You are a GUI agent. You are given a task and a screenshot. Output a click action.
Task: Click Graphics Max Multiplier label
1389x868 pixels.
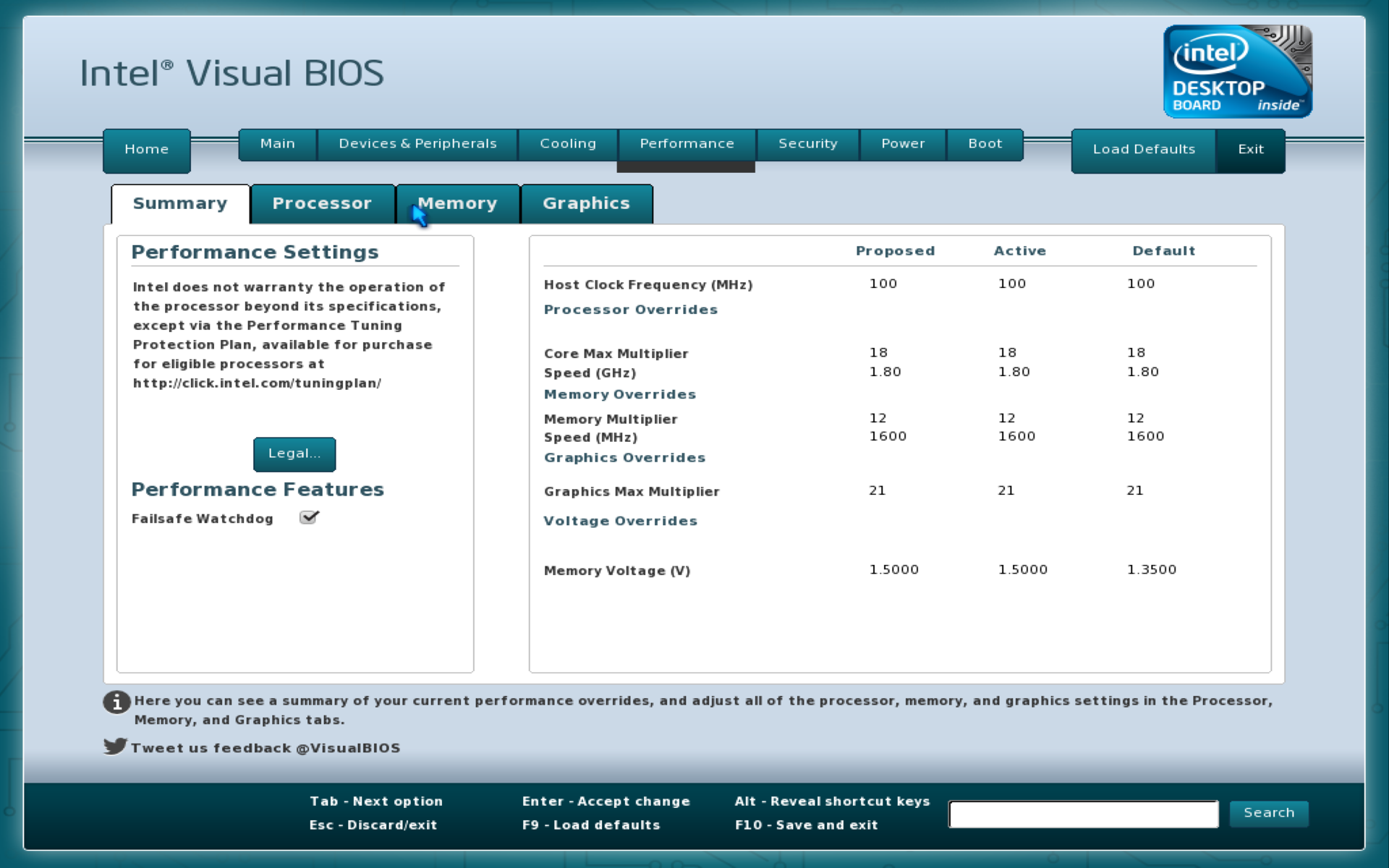pyautogui.click(x=632, y=492)
